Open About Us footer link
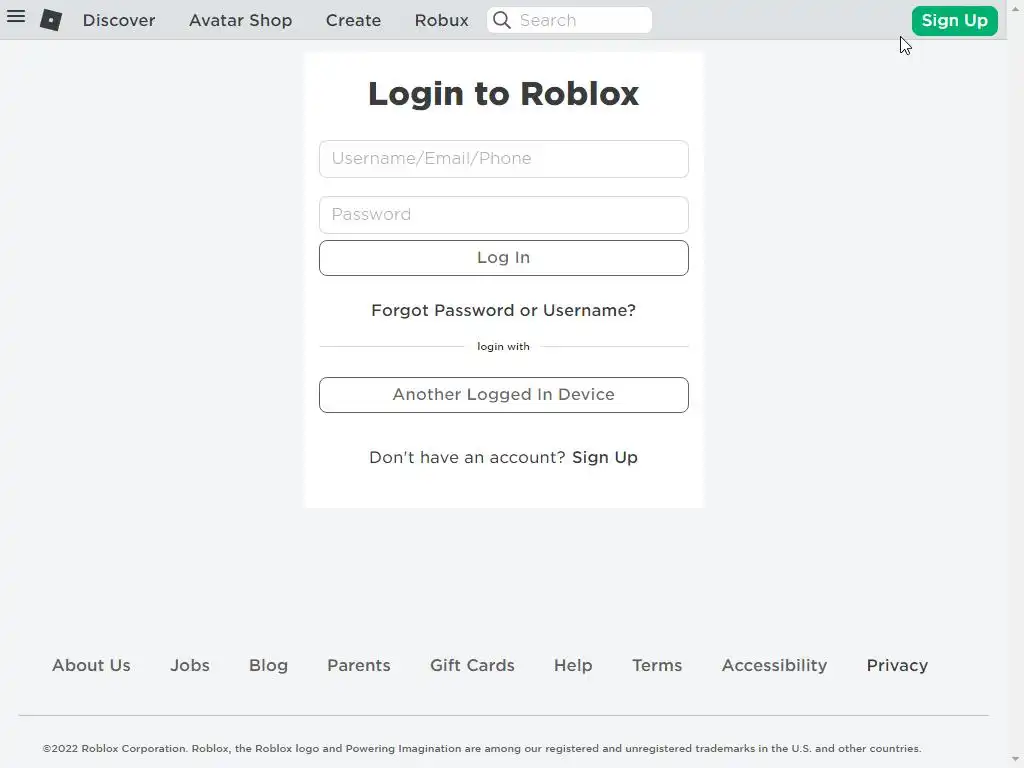 click(91, 665)
